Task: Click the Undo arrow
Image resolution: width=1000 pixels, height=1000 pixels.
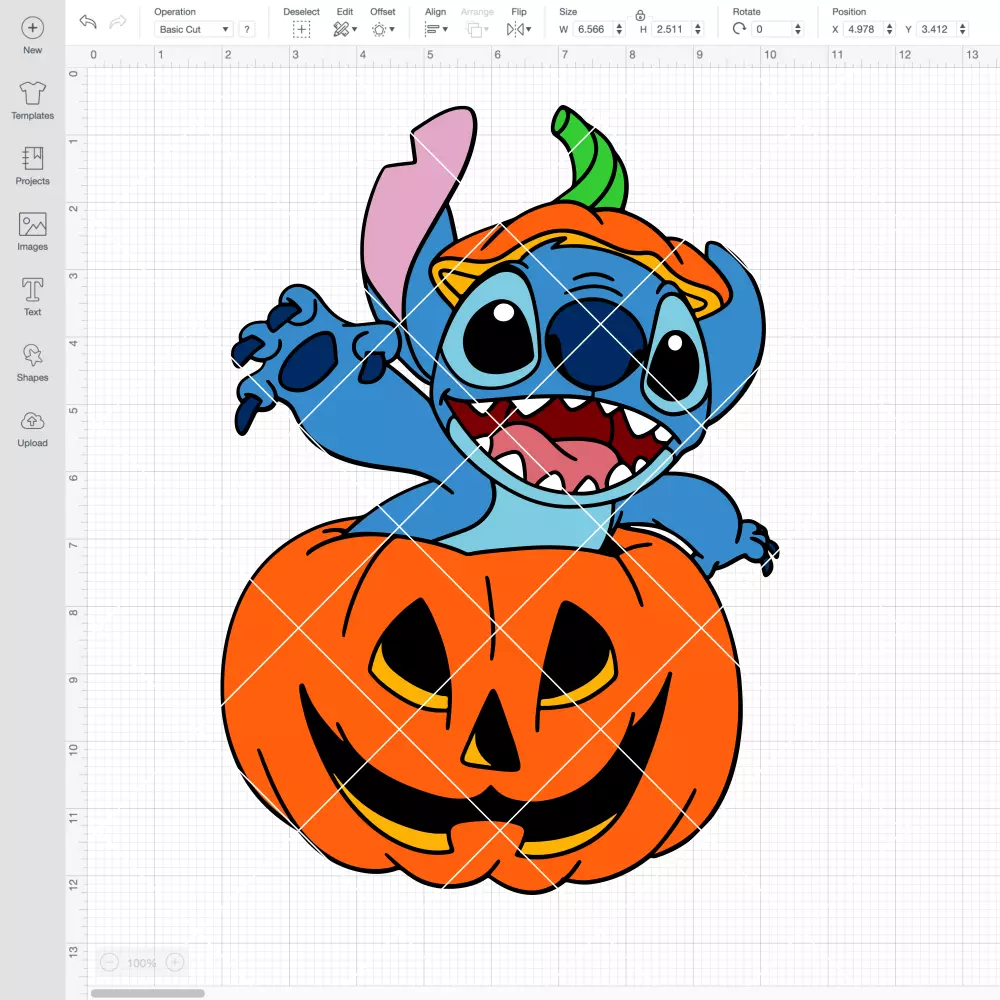Action: [x=88, y=22]
